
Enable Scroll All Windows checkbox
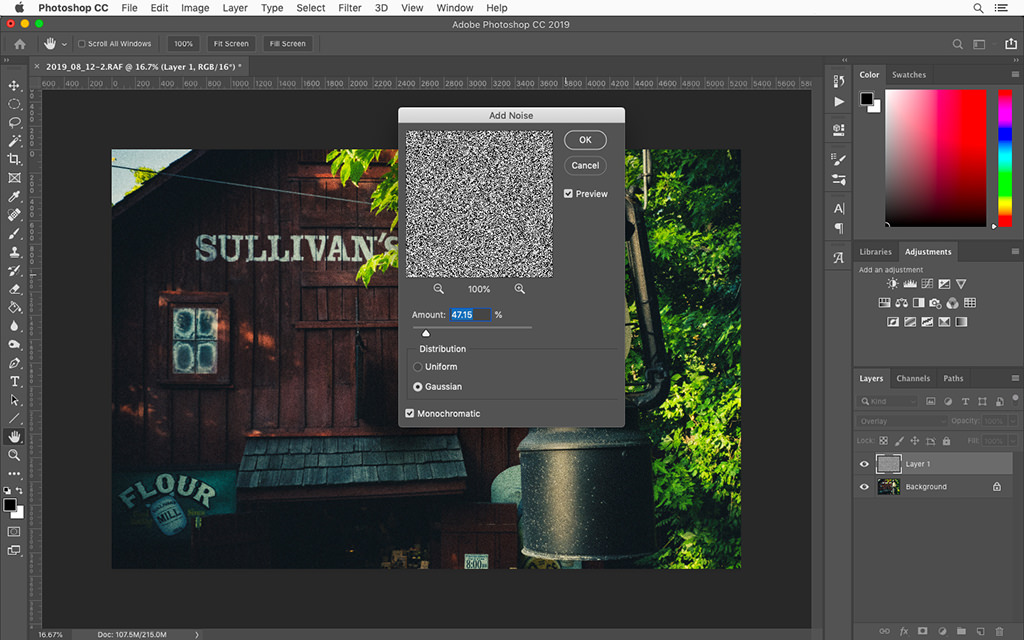click(82, 44)
